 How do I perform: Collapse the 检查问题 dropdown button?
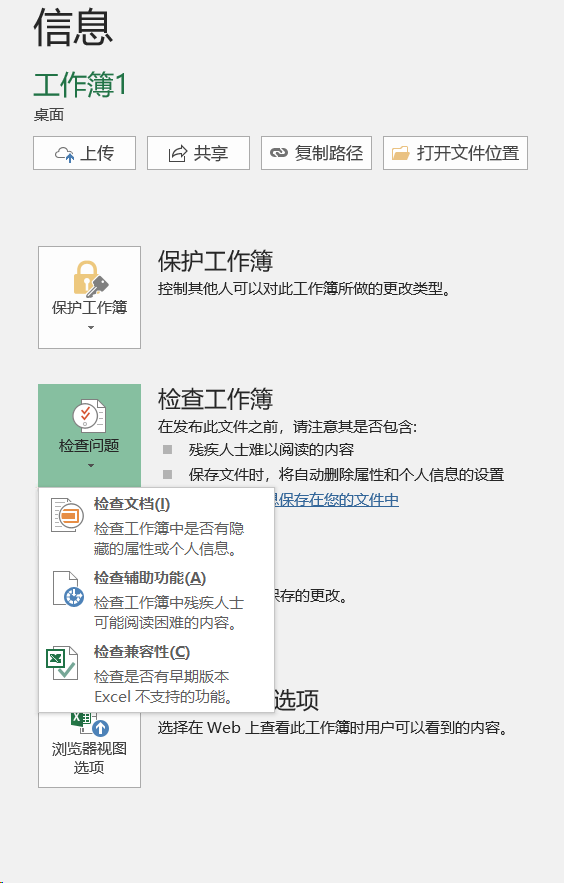pos(89,435)
